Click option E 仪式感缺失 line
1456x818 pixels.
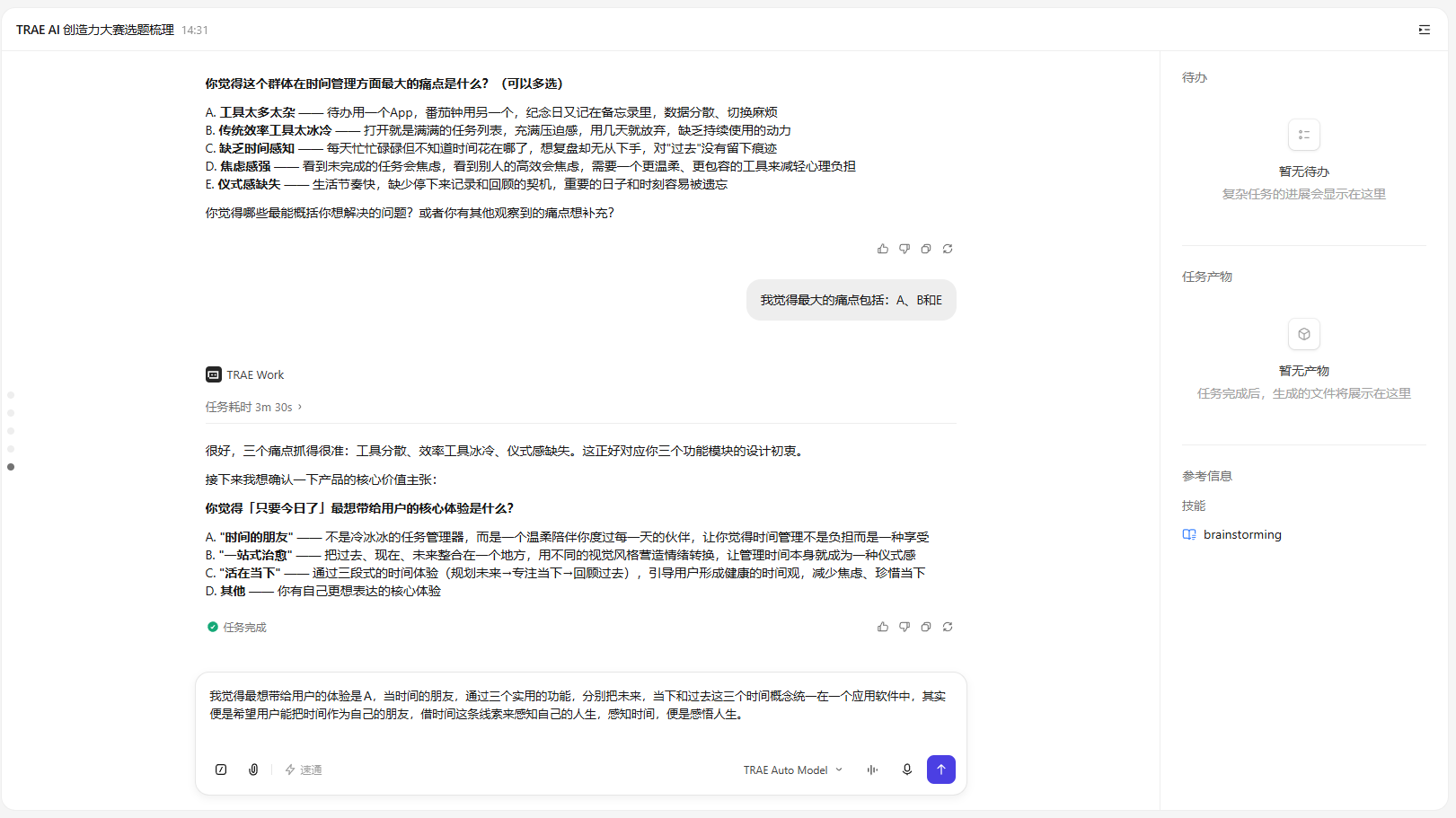466,184
